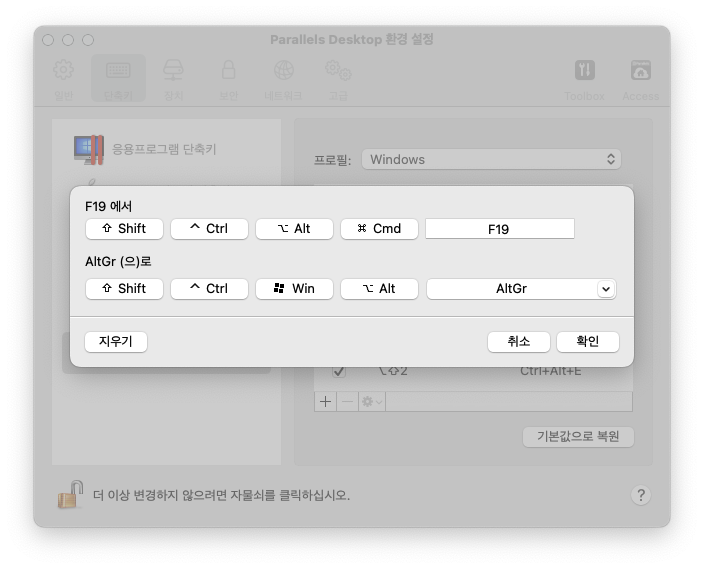The height and width of the screenshot is (569, 704).
Task: Open the 네트워크 network tab
Action: pos(283,79)
